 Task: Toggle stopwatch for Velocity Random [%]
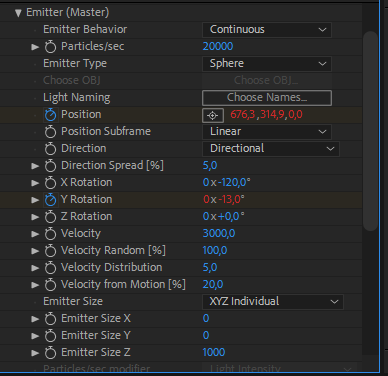tap(50, 251)
